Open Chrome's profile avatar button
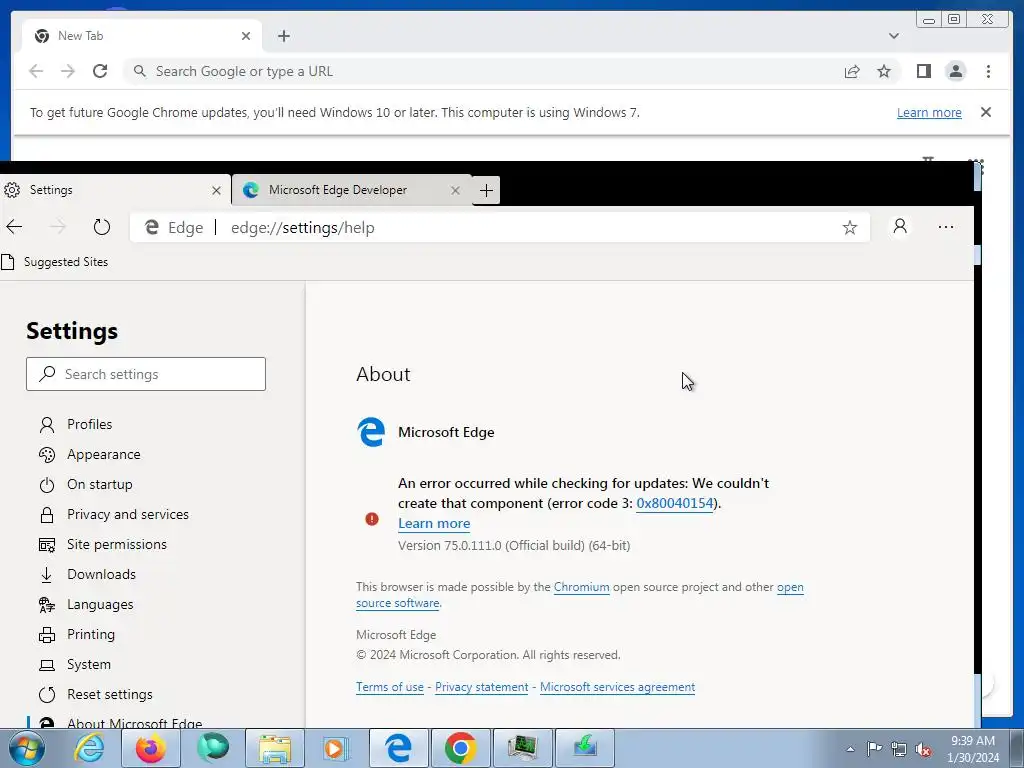1024x768 pixels. tap(955, 71)
